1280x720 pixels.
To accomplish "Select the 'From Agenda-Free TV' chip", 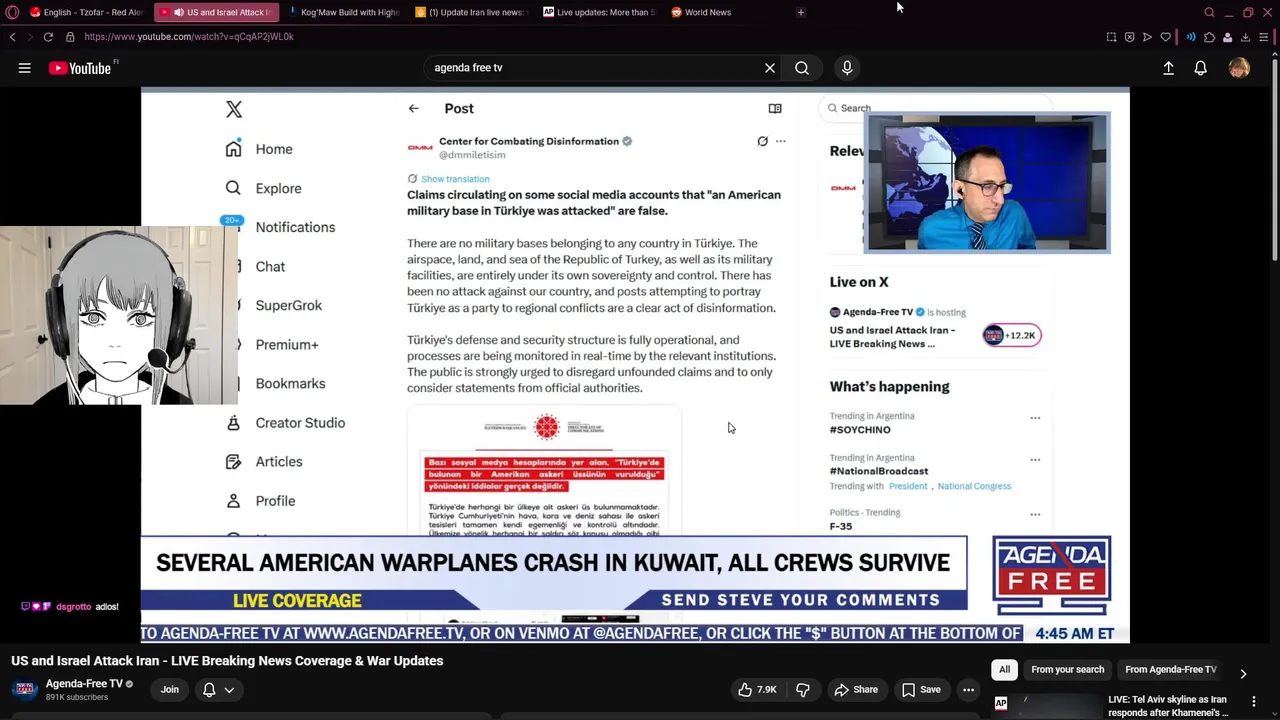I will tap(1170, 669).
